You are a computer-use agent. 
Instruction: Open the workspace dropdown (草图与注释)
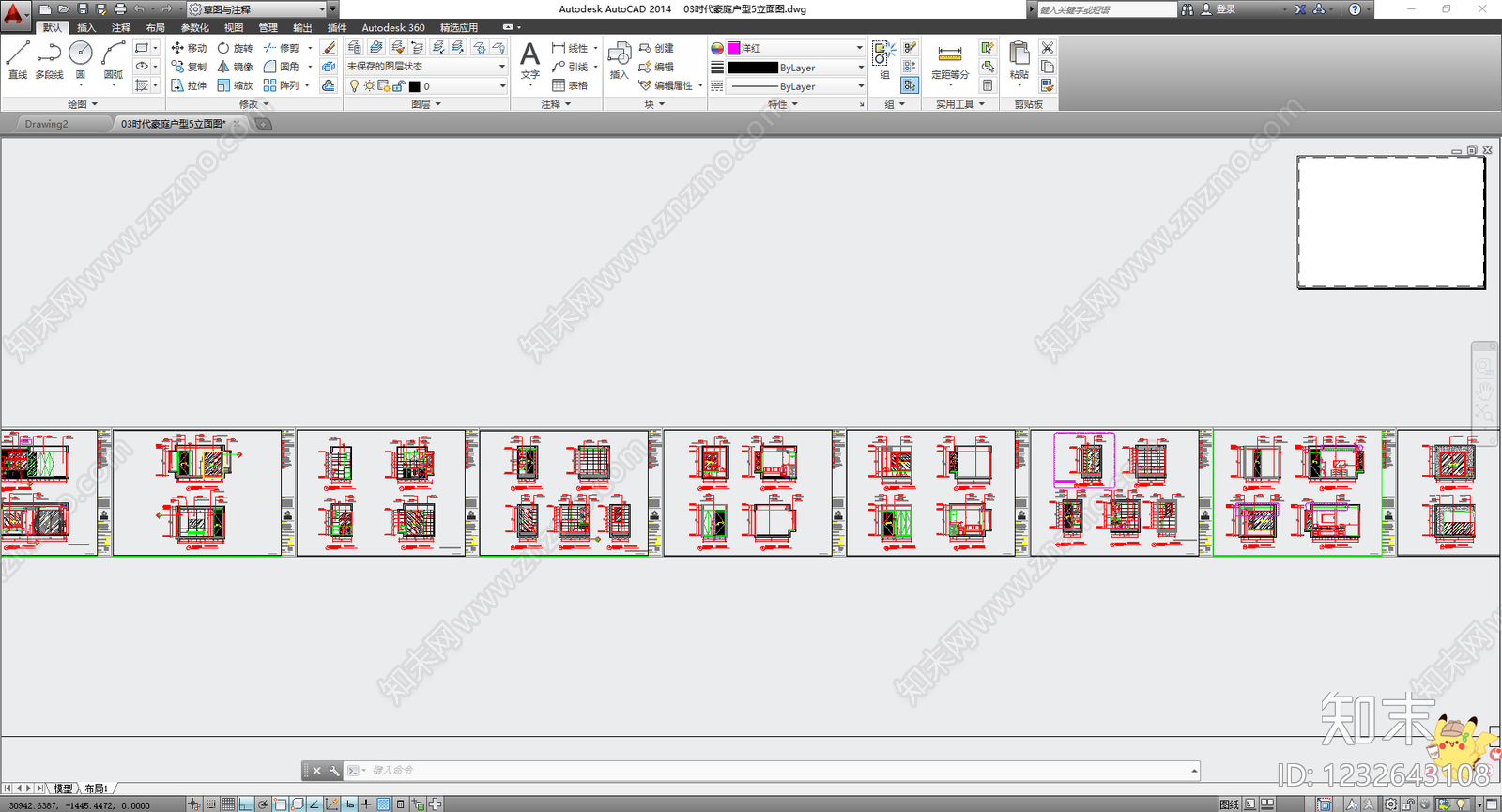[257, 9]
